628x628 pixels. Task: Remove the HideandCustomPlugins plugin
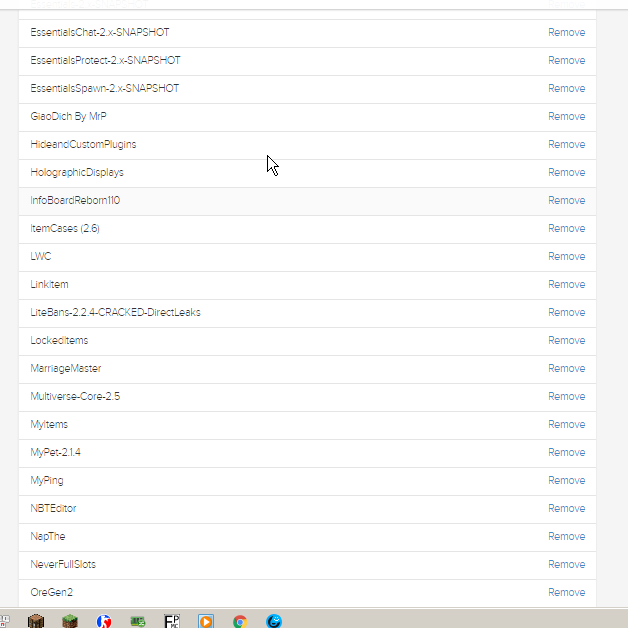click(x=566, y=145)
